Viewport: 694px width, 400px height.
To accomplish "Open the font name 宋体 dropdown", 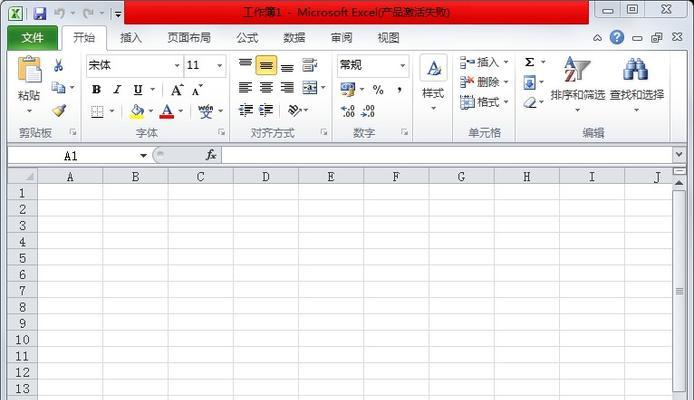I will 177,65.
